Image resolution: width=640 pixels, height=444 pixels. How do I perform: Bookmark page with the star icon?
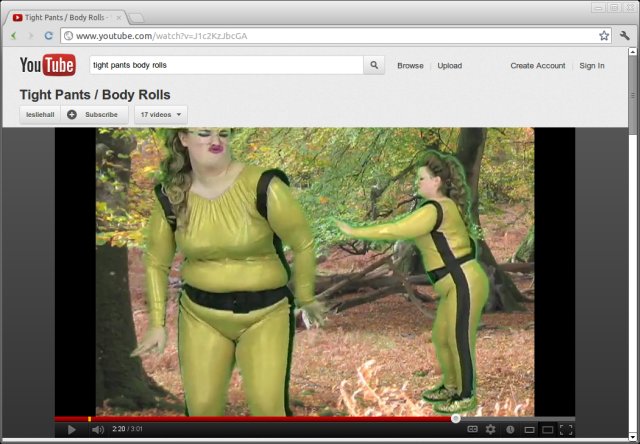click(x=604, y=36)
